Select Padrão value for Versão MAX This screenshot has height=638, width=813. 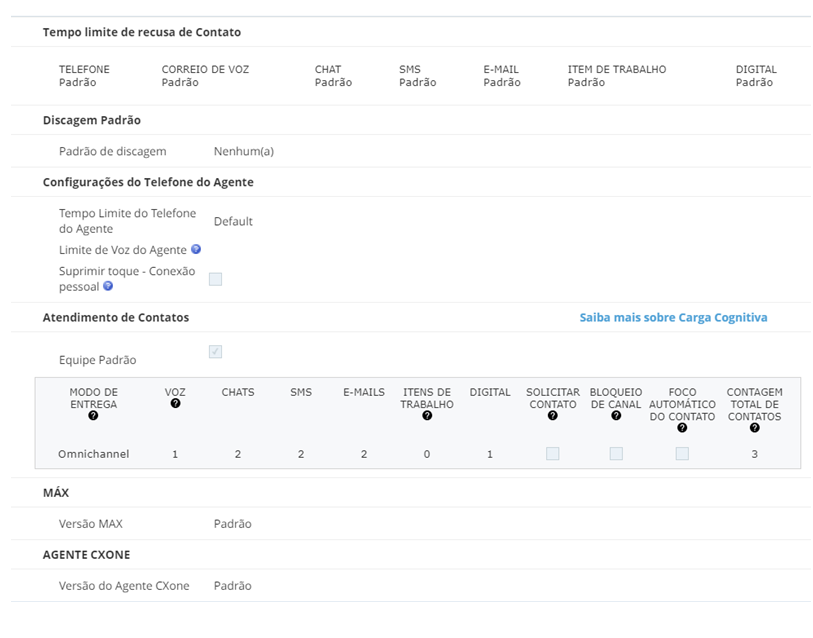(232, 524)
